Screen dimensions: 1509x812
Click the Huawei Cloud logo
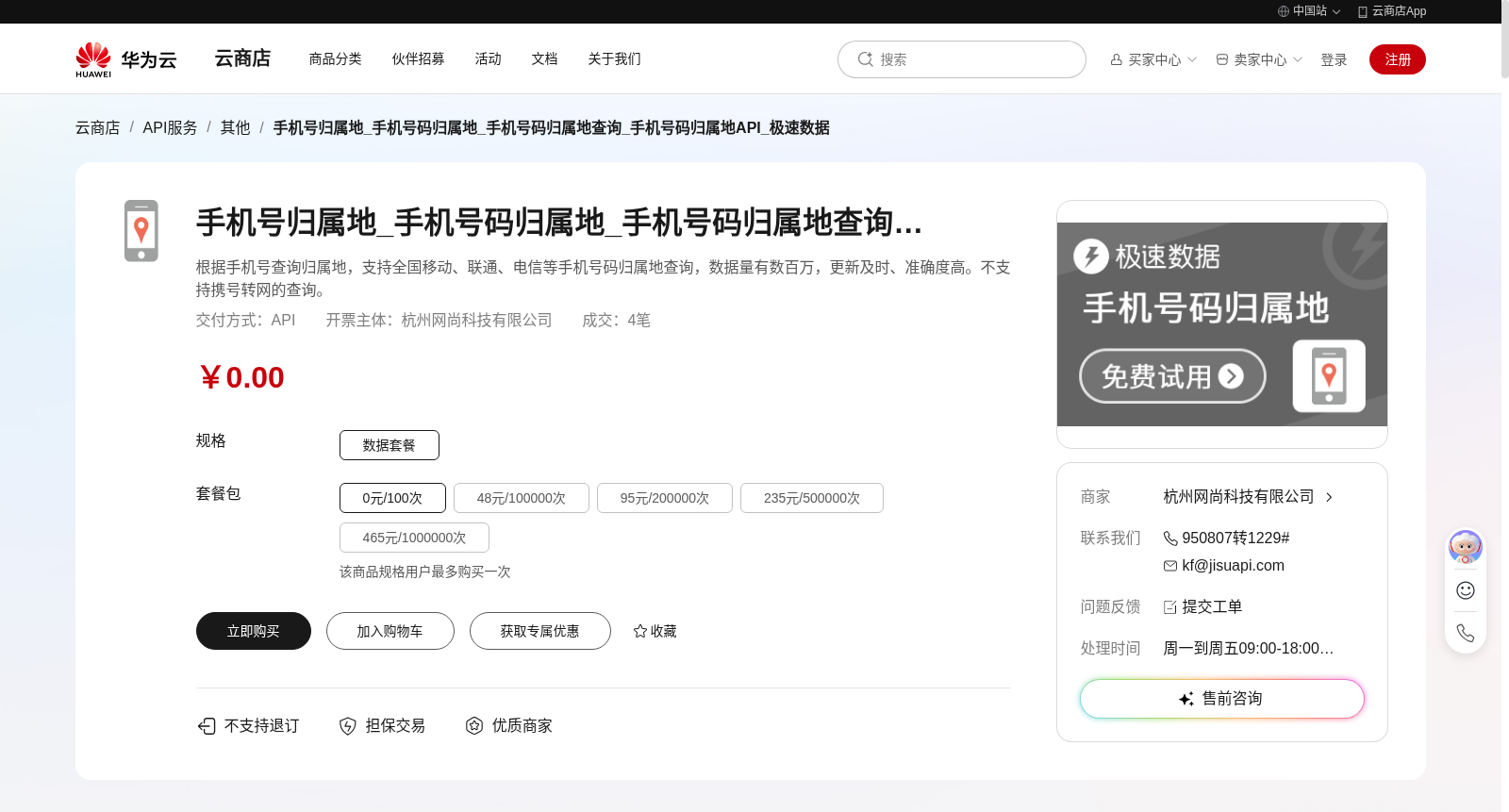click(x=126, y=59)
